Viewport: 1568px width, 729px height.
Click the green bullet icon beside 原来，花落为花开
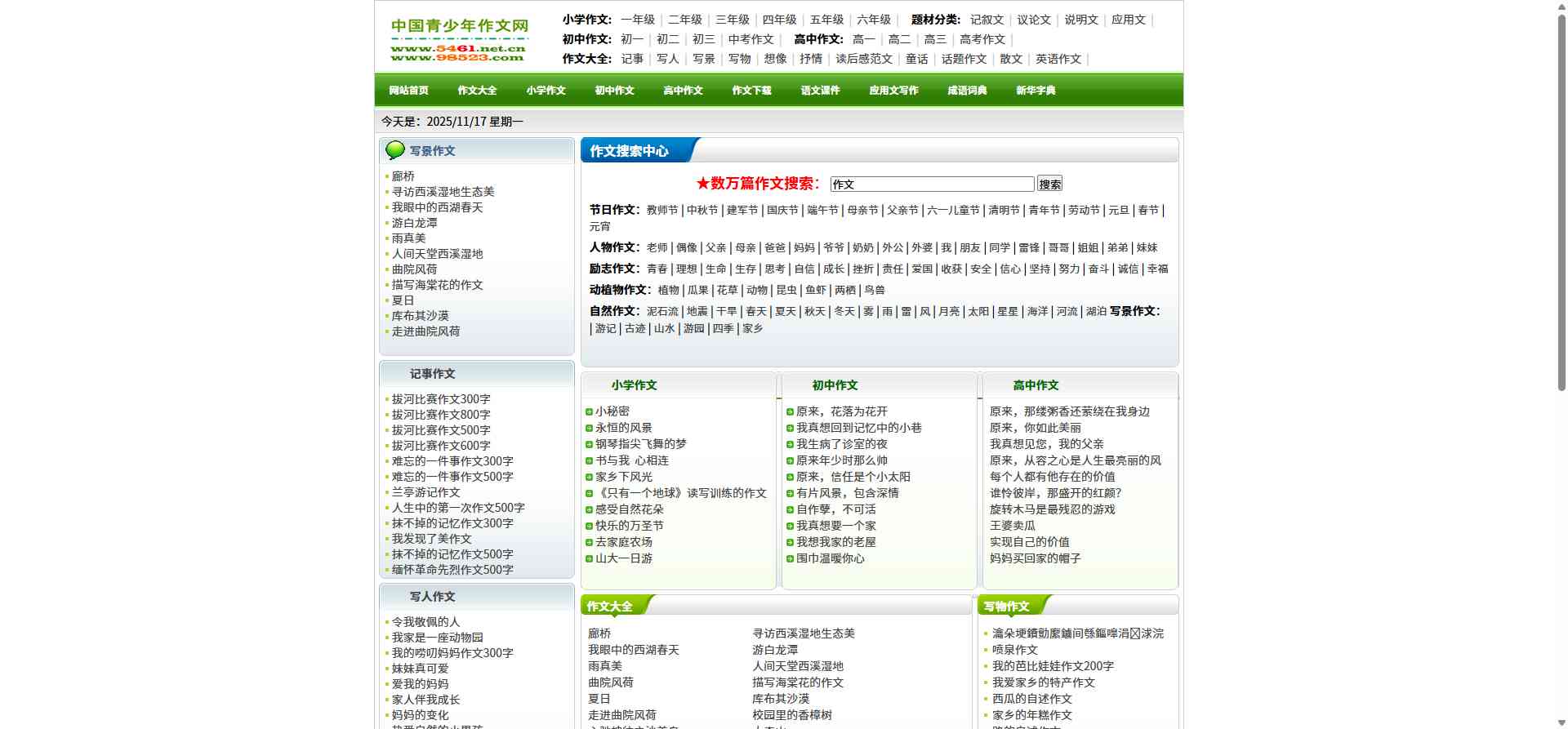click(x=790, y=412)
